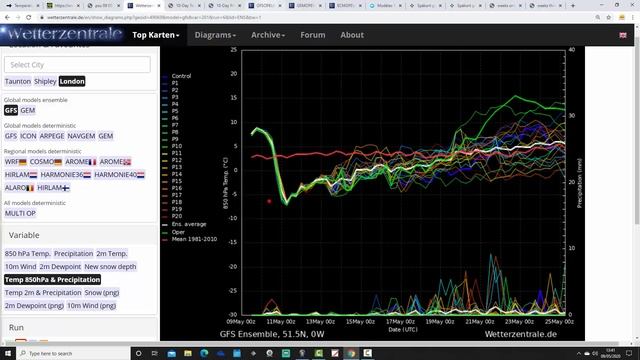Select Temp 2m & Precipitation
The image size is (640, 360).
43,293
